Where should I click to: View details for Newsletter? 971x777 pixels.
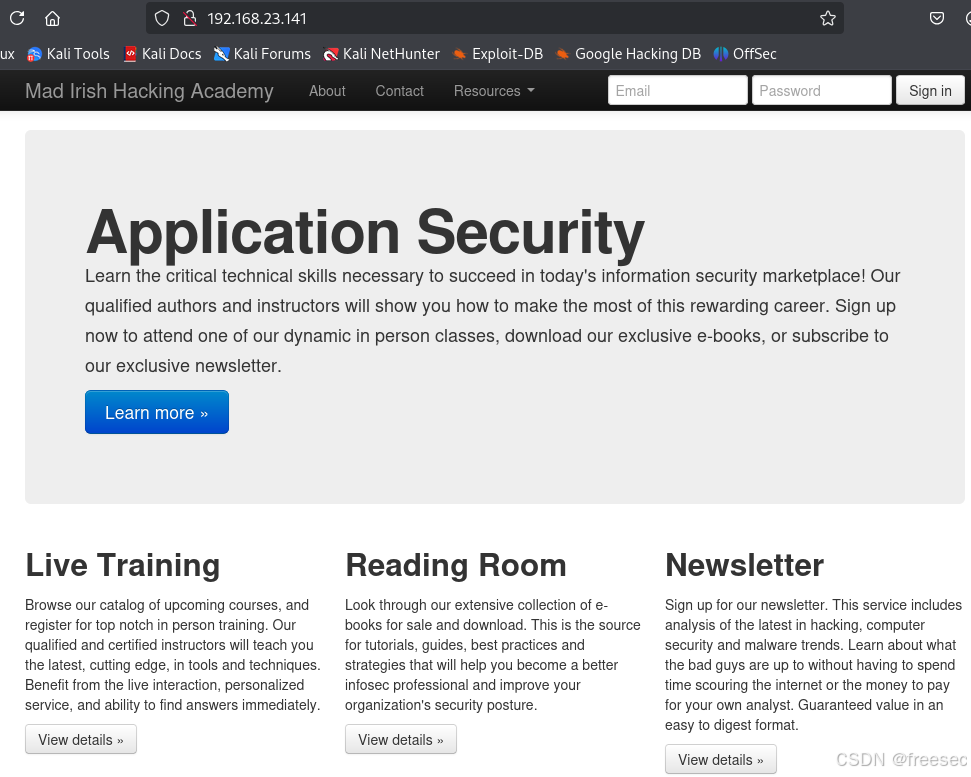[721, 759]
